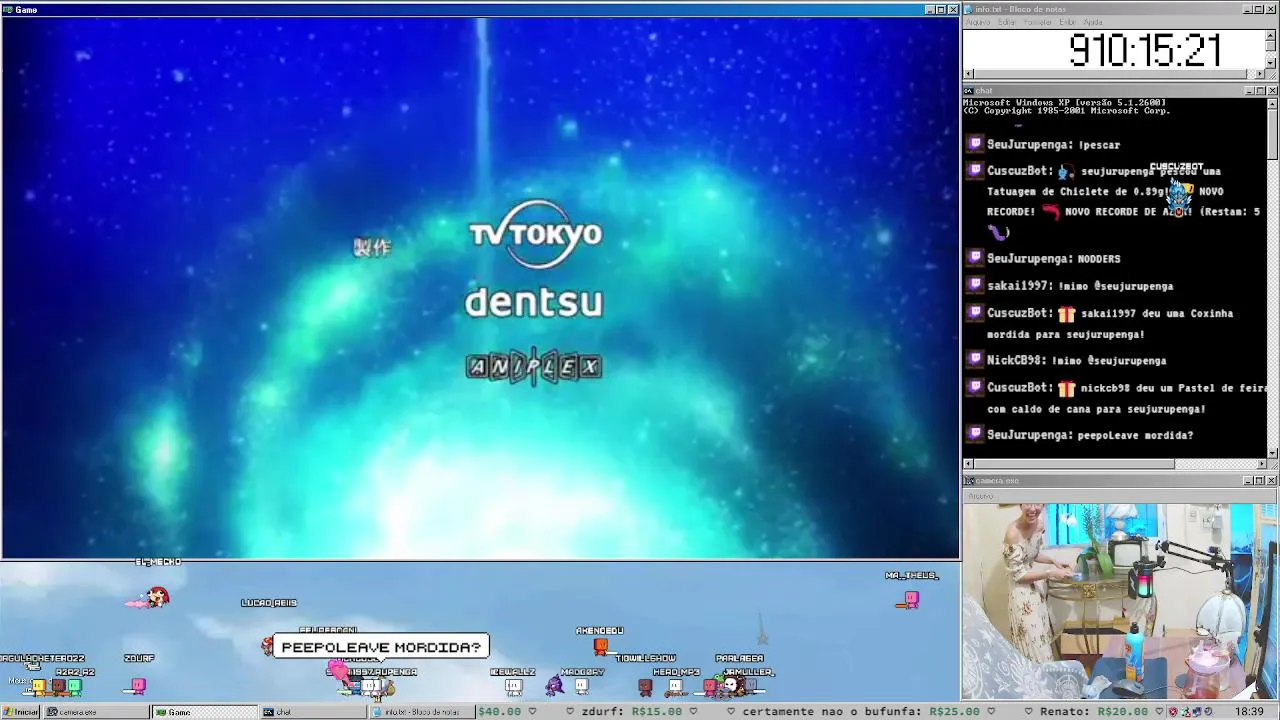1280x720 pixels.
Task: Open Editar menu in Bloco de notas
Action: pos(1007,22)
